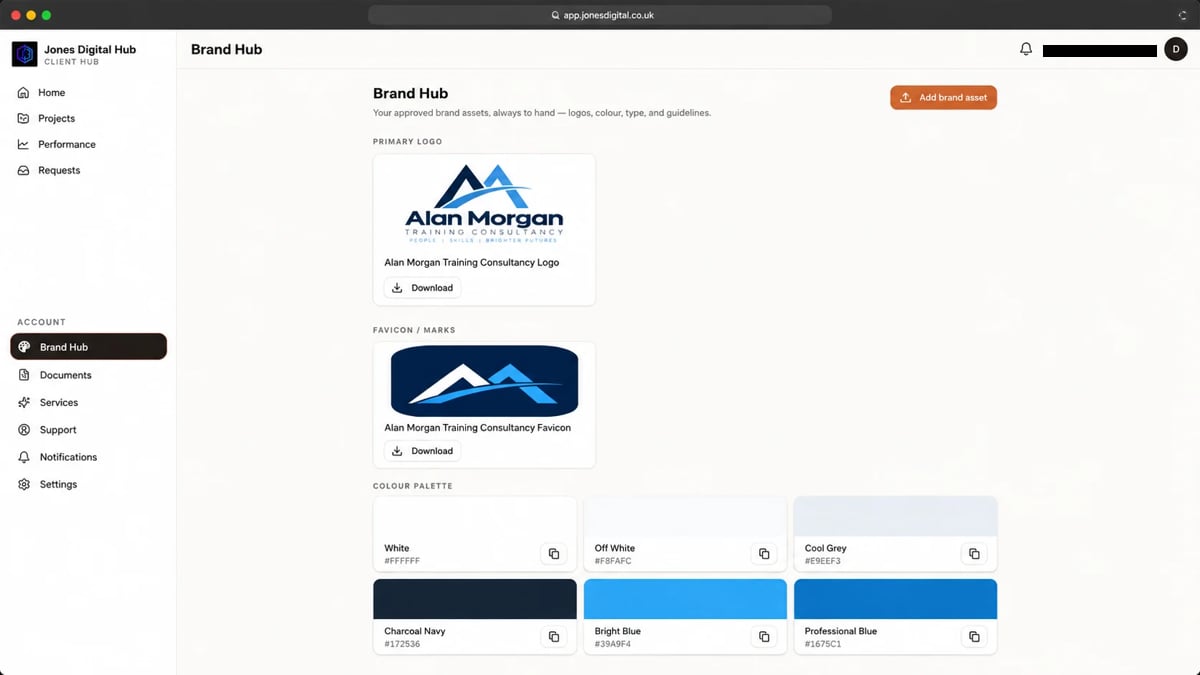Download the Alan Morgan Training Consultancy Logo
Screen dimensions: 1200x675
point(422,288)
